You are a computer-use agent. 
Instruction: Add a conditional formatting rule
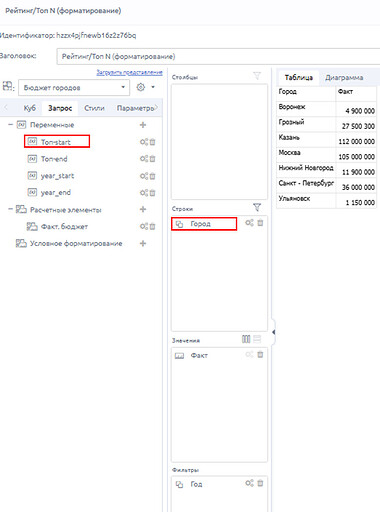coord(143,243)
